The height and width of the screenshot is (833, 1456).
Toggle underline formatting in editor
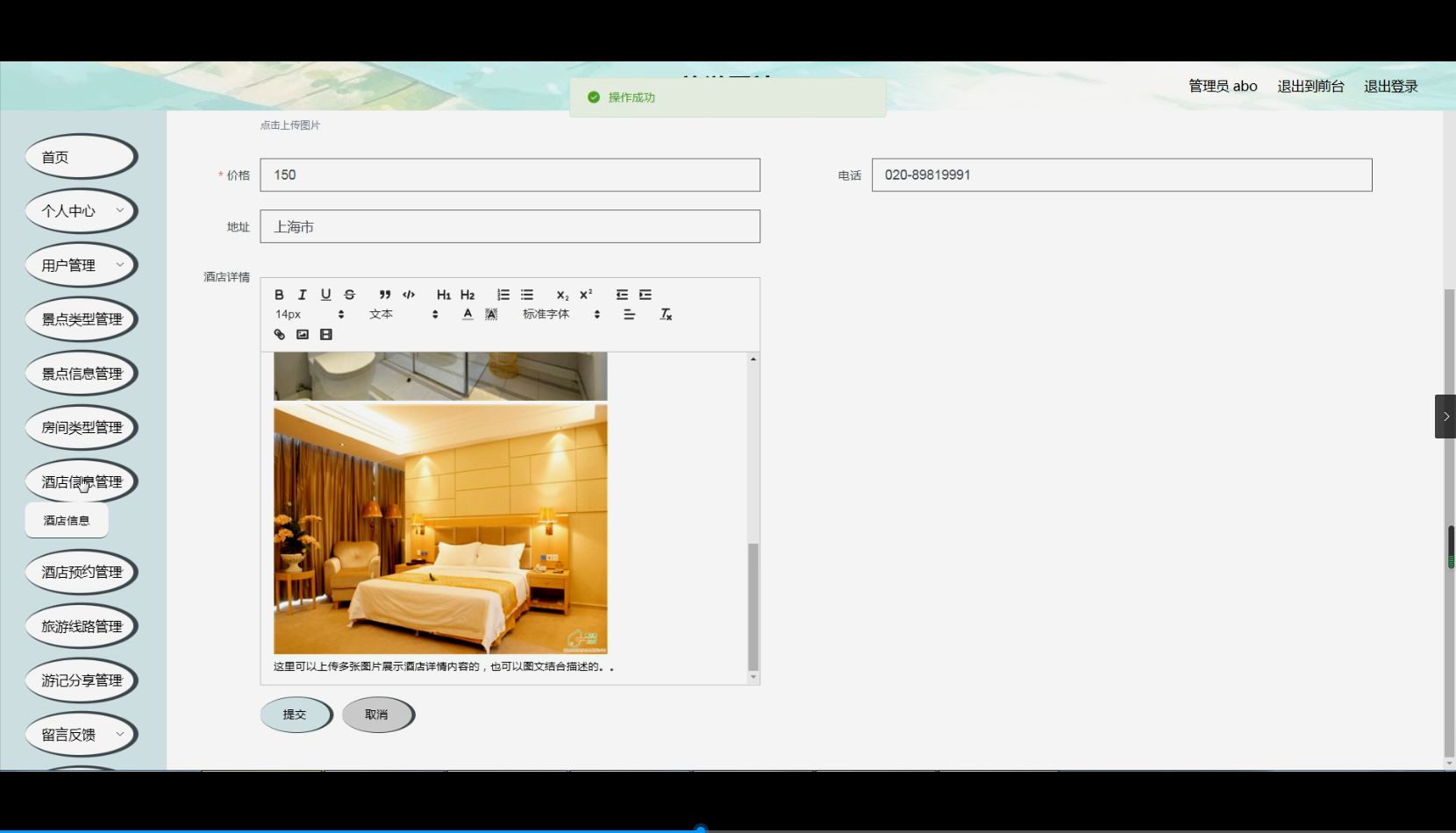pyautogui.click(x=326, y=295)
